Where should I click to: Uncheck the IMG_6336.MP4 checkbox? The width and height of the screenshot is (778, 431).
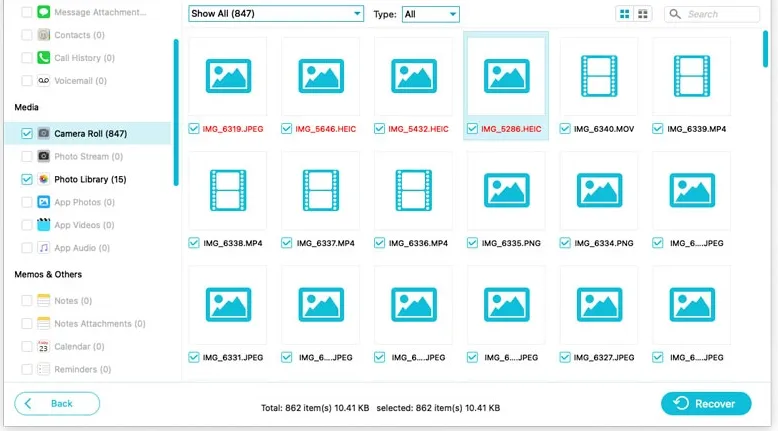380,243
